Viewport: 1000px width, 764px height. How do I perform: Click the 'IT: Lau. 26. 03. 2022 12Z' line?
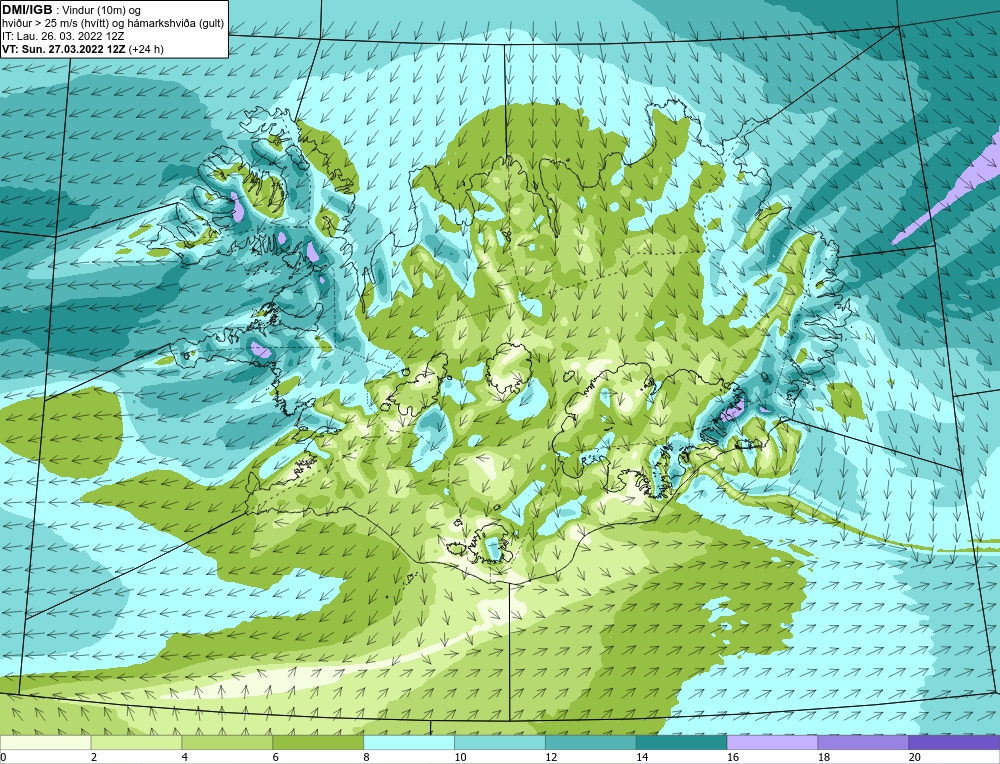tap(63, 36)
